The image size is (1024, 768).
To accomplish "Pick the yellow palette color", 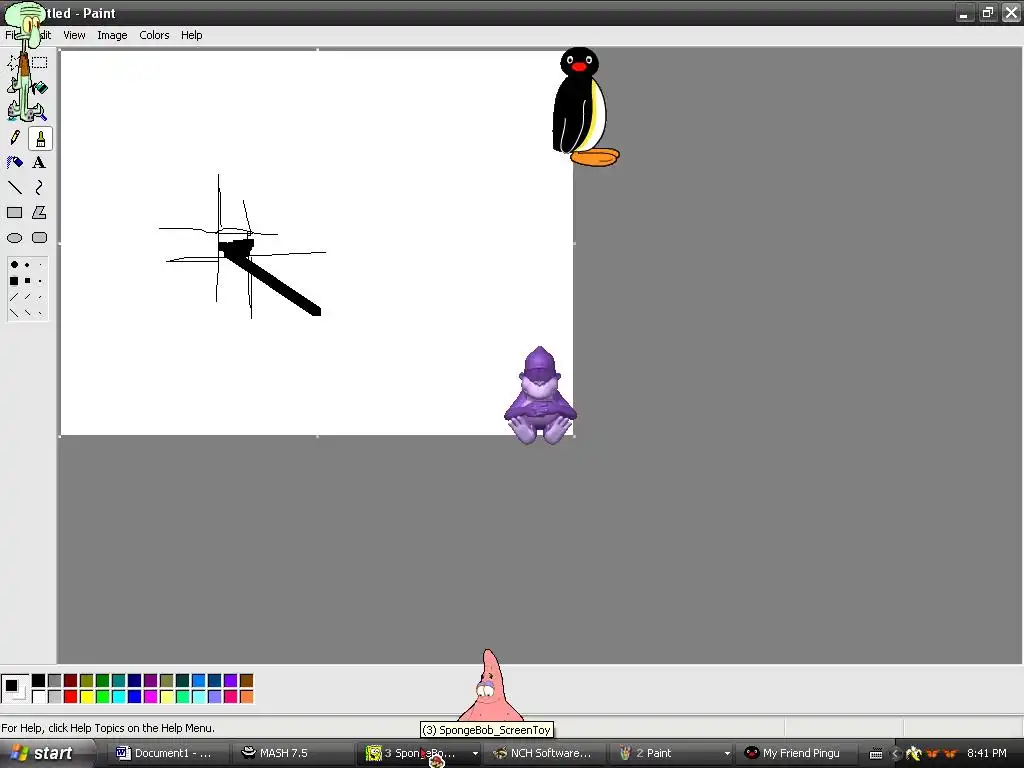I will [x=87, y=697].
